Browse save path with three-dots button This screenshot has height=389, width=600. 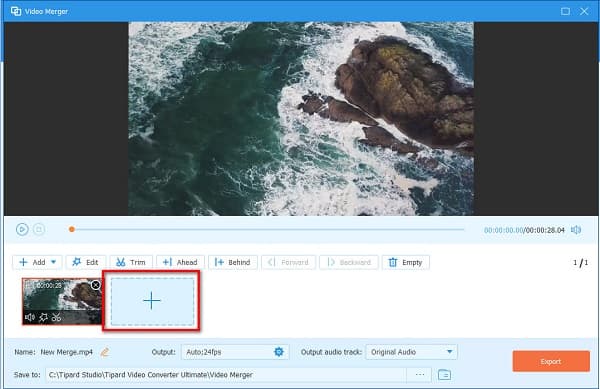[420, 374]
